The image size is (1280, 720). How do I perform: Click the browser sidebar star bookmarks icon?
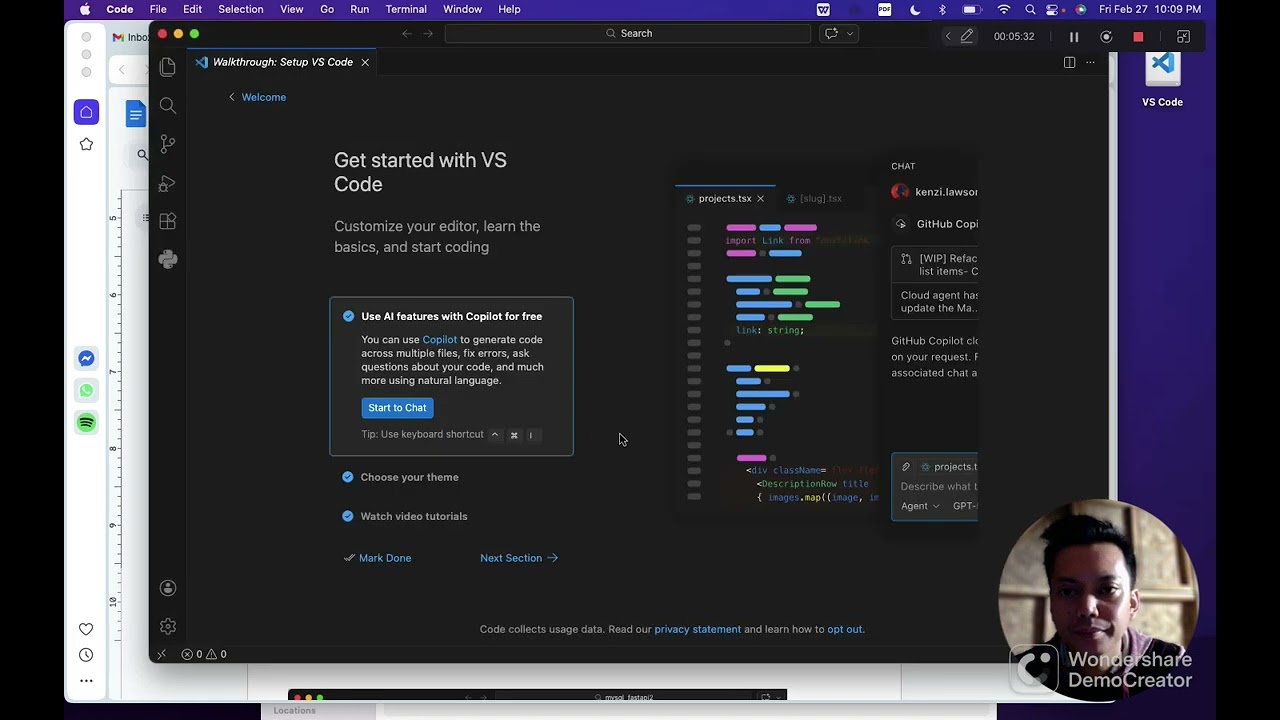pyautogui.click(x=86, y=145)
